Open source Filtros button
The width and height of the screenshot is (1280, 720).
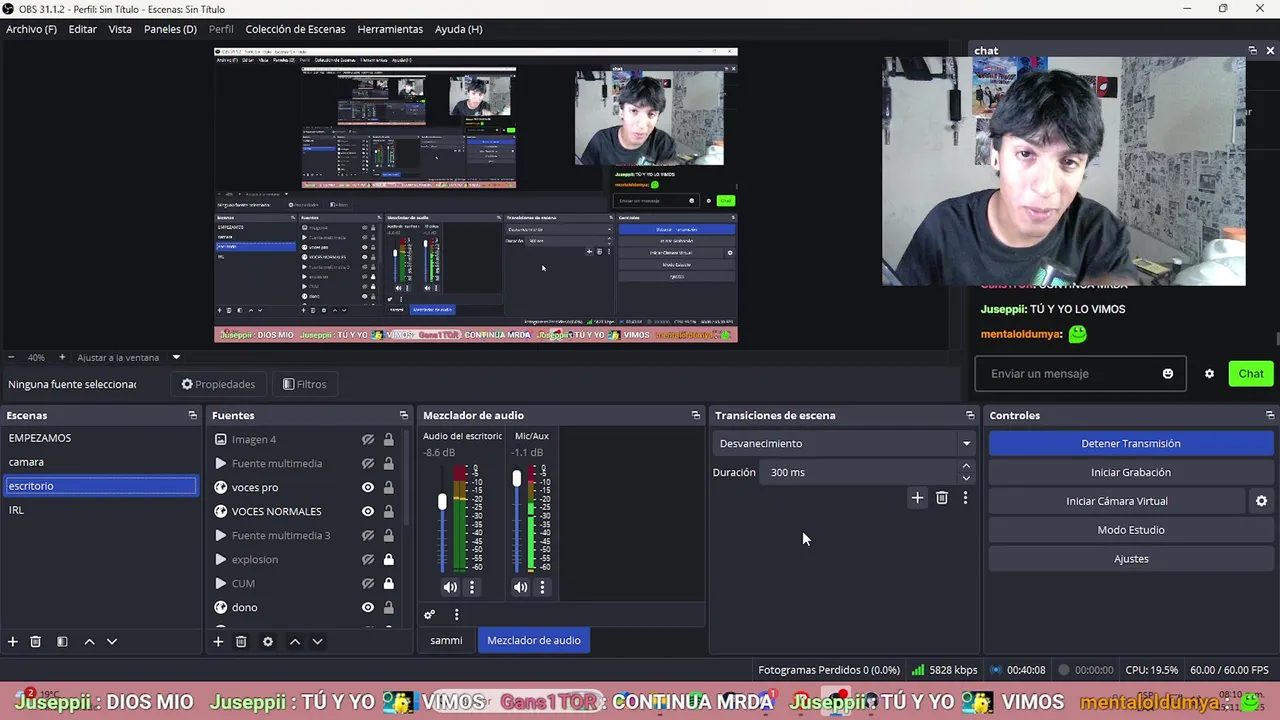[x=305, y=384]
